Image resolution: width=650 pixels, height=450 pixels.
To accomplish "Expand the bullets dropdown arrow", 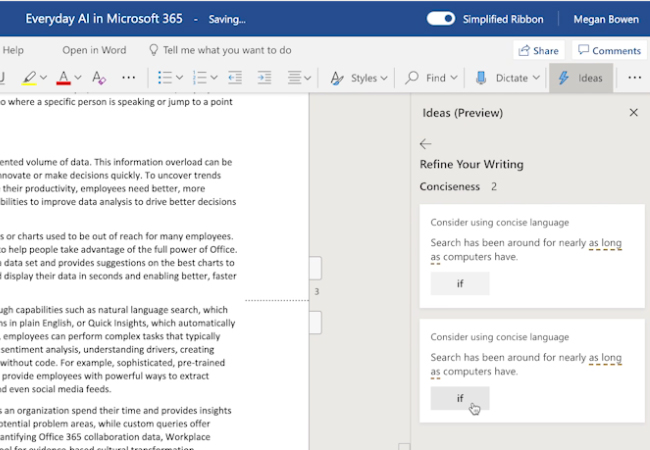I will 179,77.
